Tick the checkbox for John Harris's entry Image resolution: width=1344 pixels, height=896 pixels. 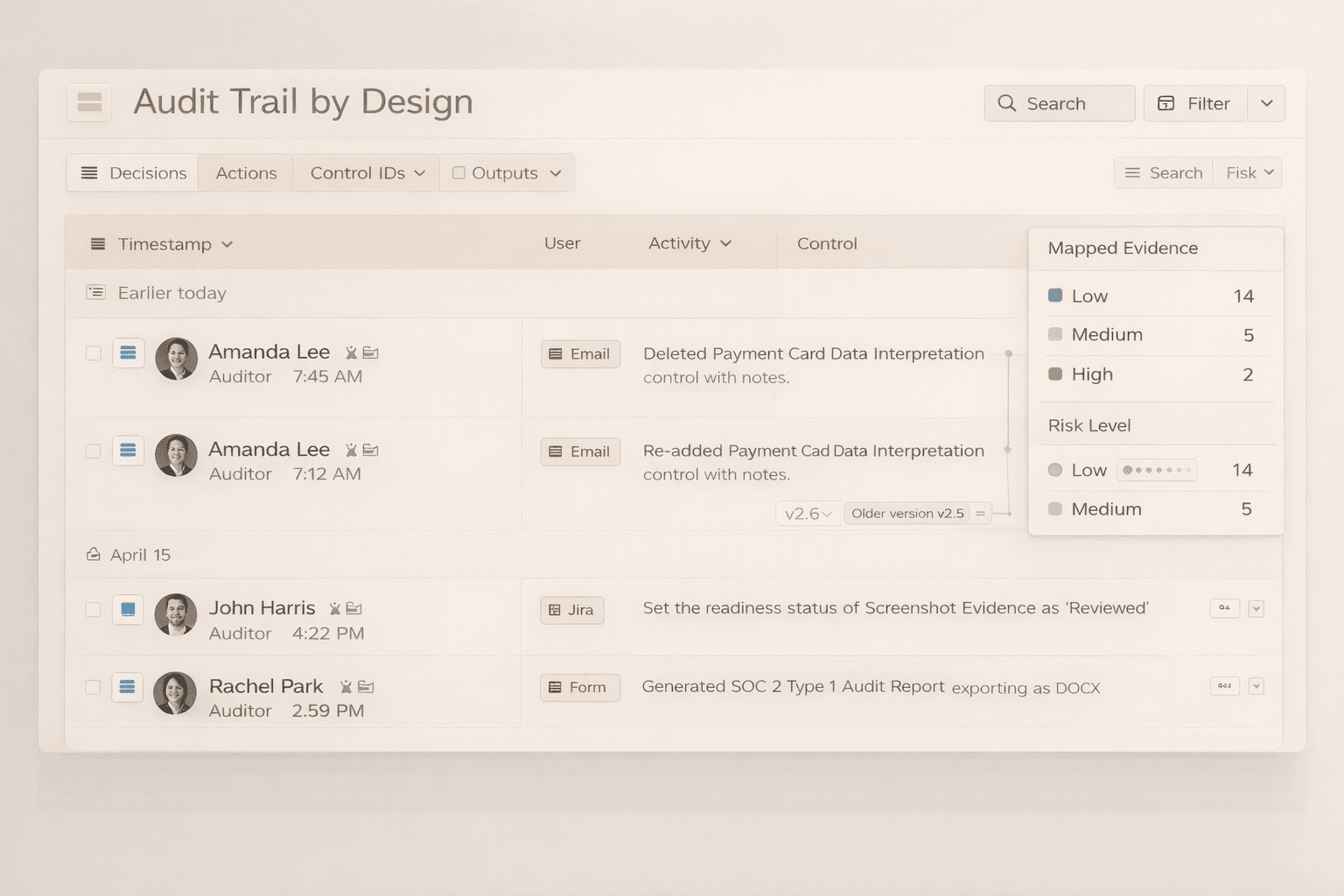tap(92, 609)
